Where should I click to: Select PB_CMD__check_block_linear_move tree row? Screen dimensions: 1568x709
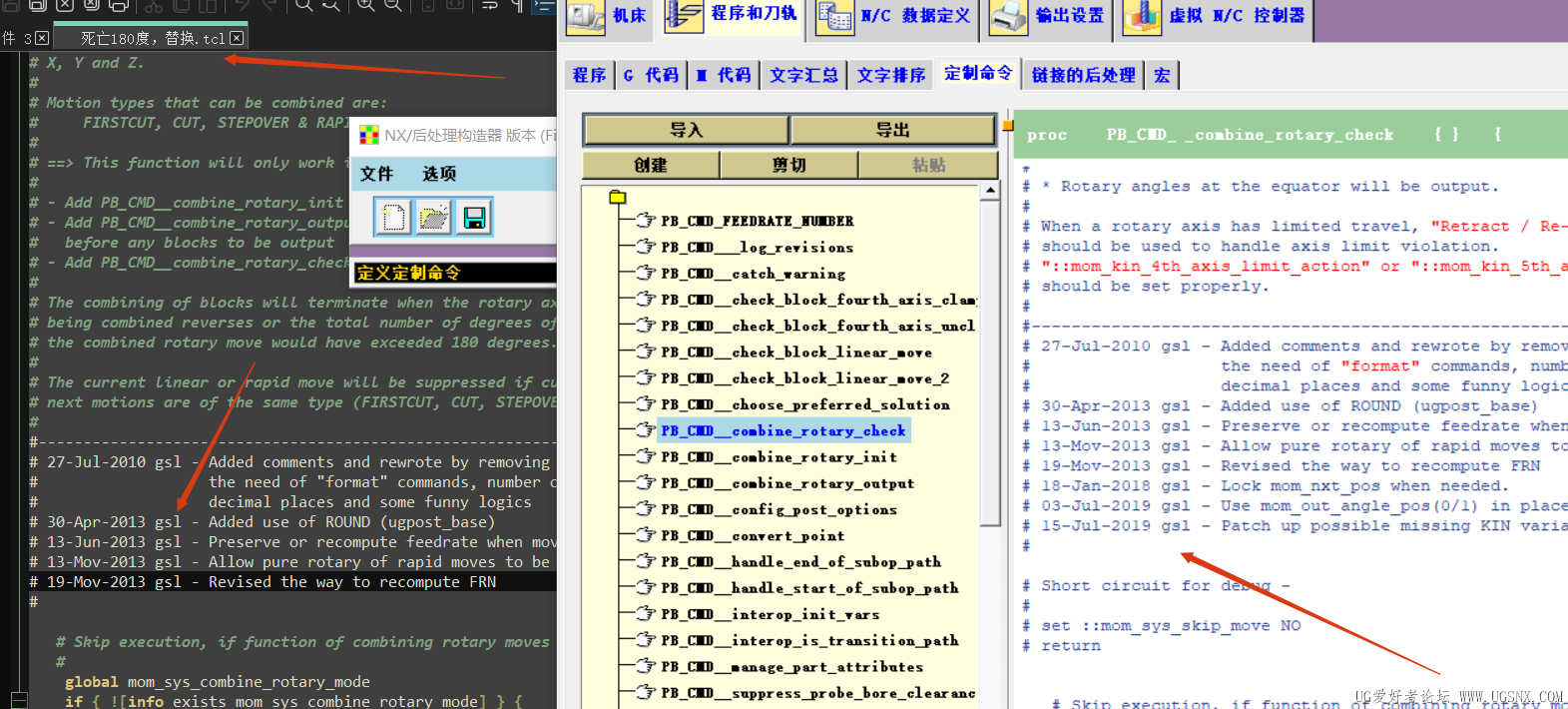pos(796,352)
